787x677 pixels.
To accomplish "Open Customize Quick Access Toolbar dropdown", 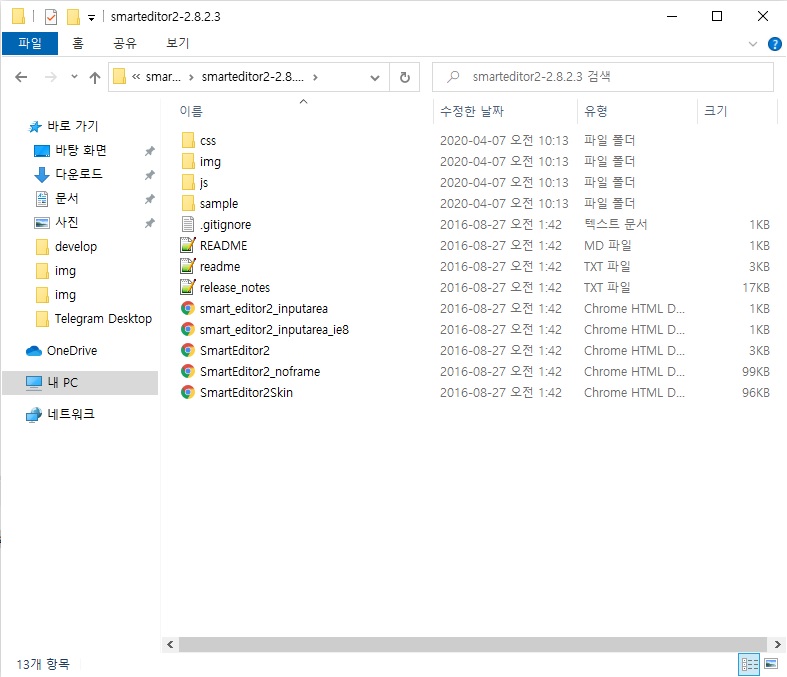I will 91,18.
